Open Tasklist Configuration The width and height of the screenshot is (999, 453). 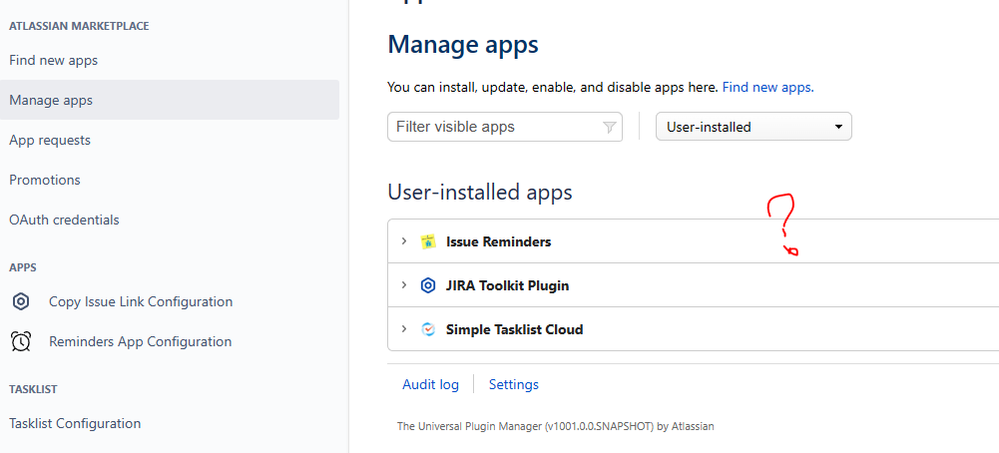click(75, 423)
